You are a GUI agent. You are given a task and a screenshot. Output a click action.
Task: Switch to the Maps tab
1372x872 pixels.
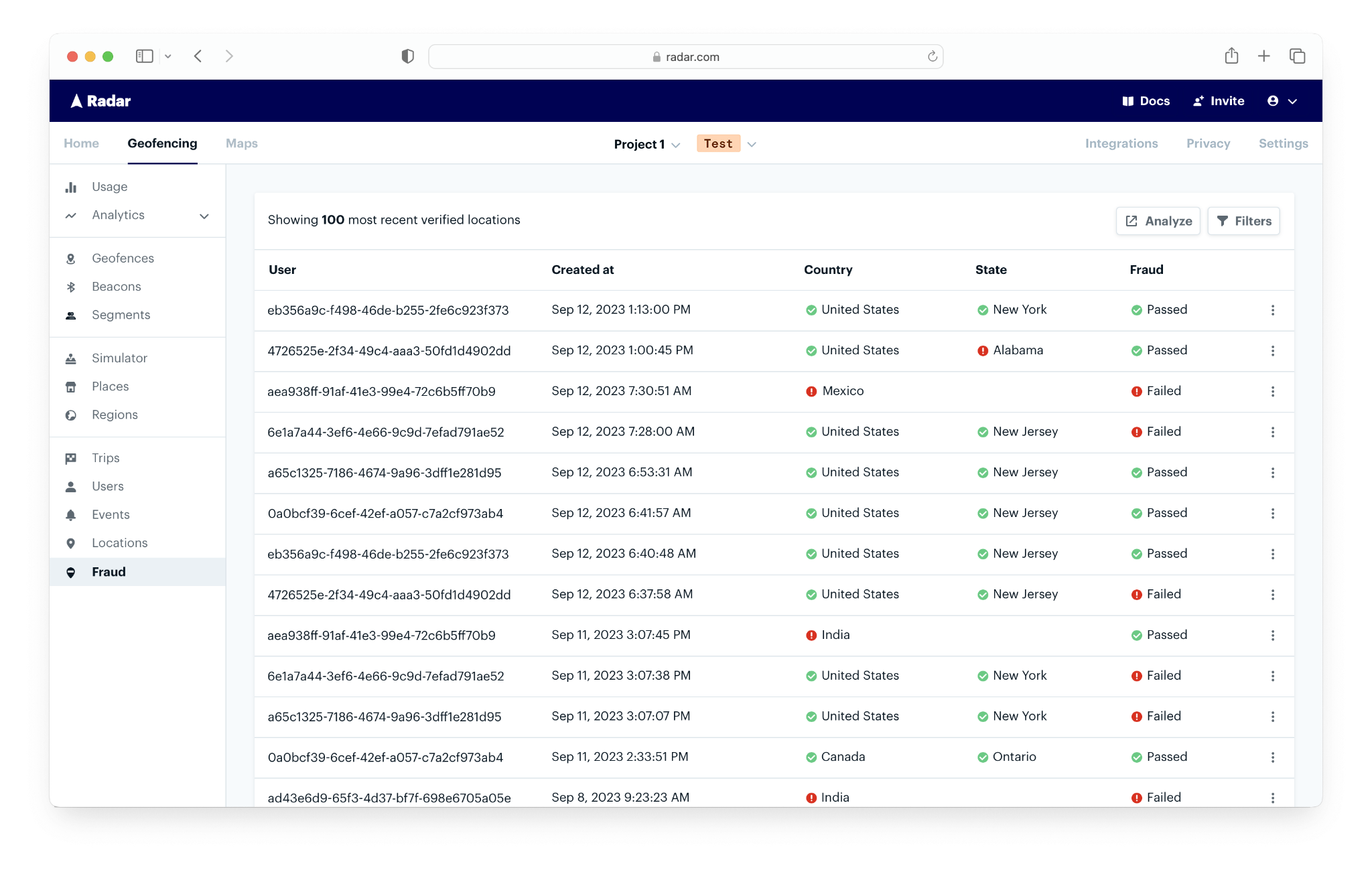tap(241, 143)
